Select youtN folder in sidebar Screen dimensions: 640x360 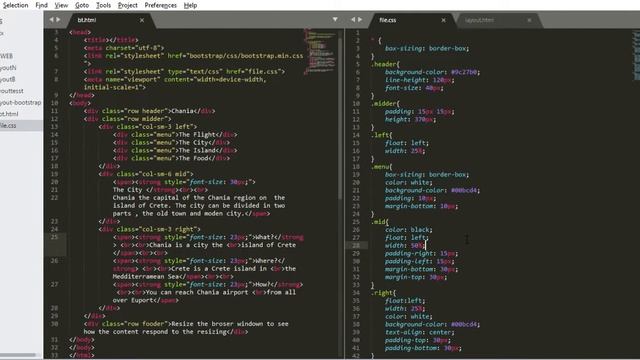[x=8, y=68]
